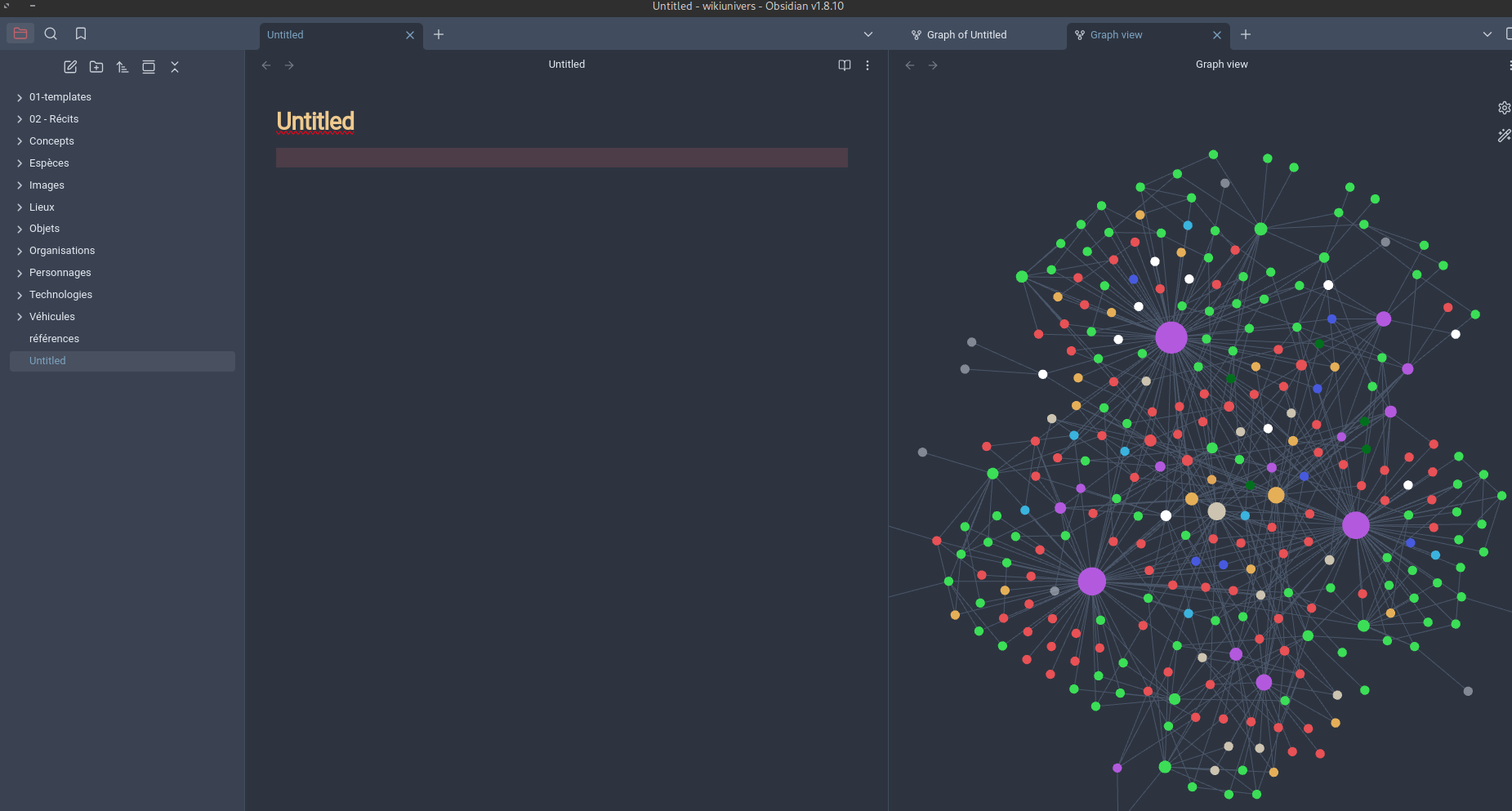Collapse all folders in explorer
The width and height of the screenshot is (1512, 811).
pyautogui.click(x=175, y=67)
